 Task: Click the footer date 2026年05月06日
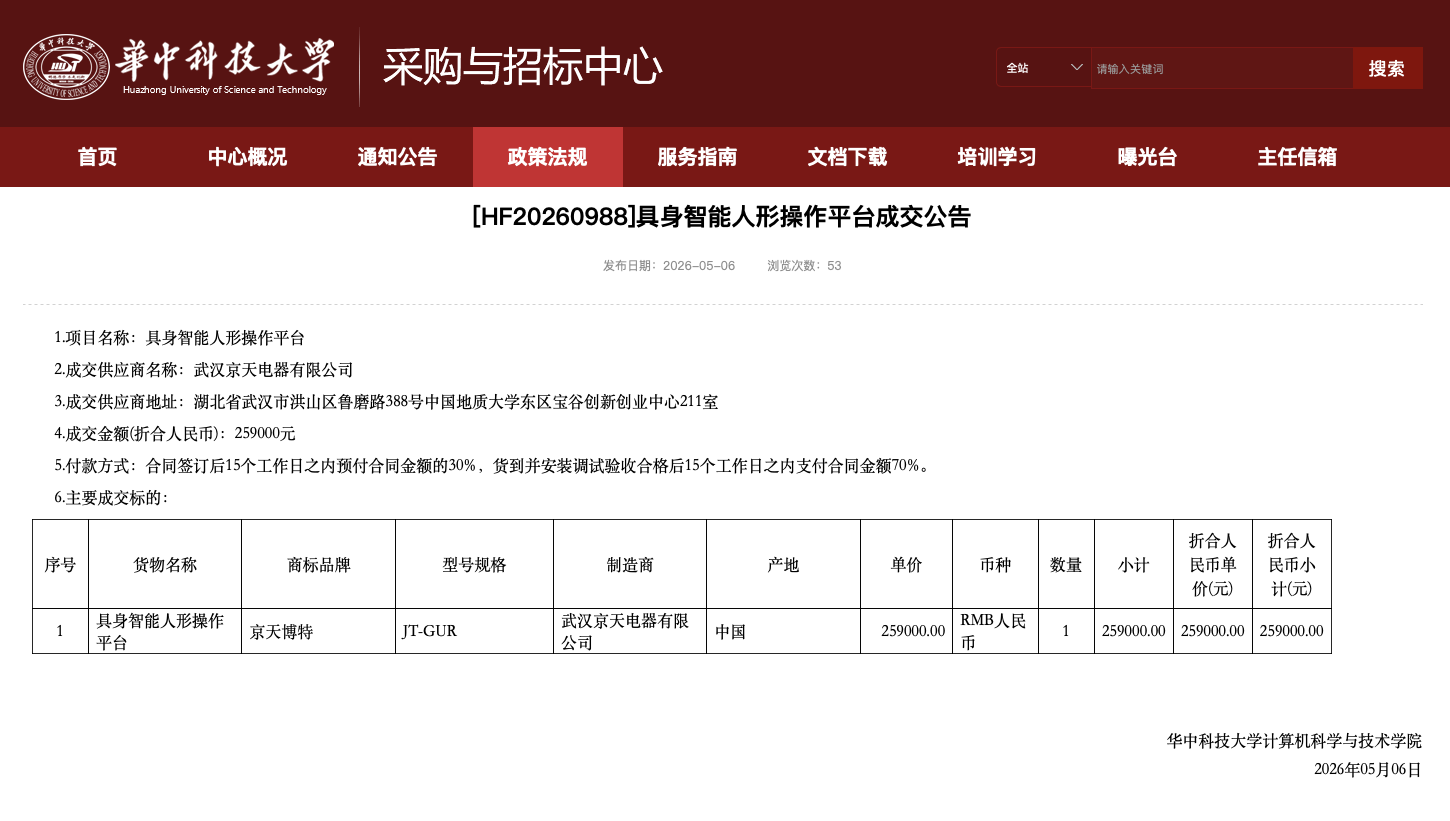(x=1368, y=769)
